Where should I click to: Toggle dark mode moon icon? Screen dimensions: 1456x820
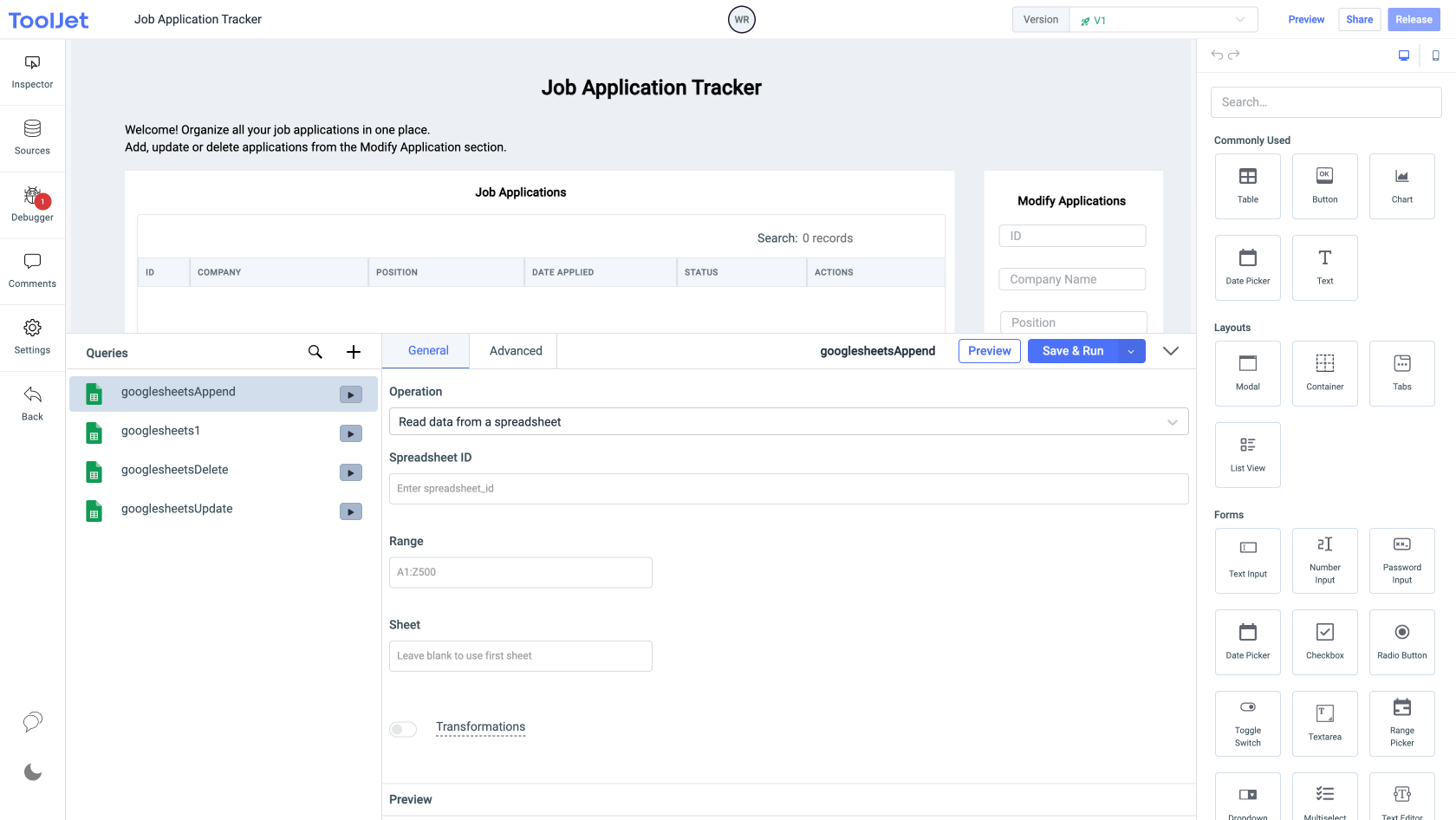[33, 772]
